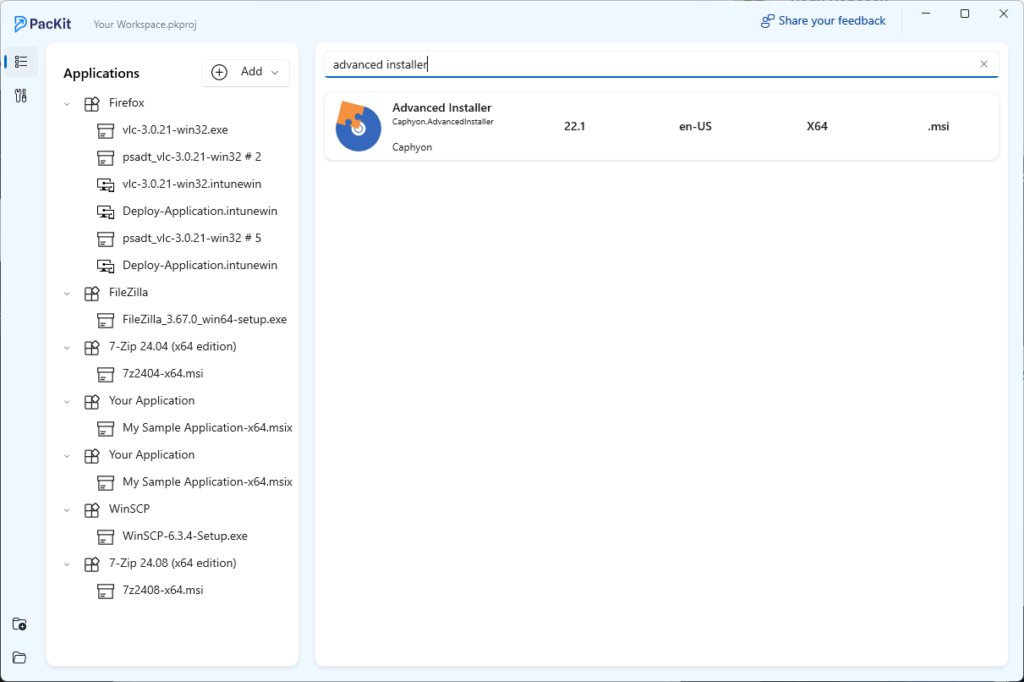Click the Caphyon publisher text
This screenshot has width=1024, height=682.
click(x=412, y=147)
